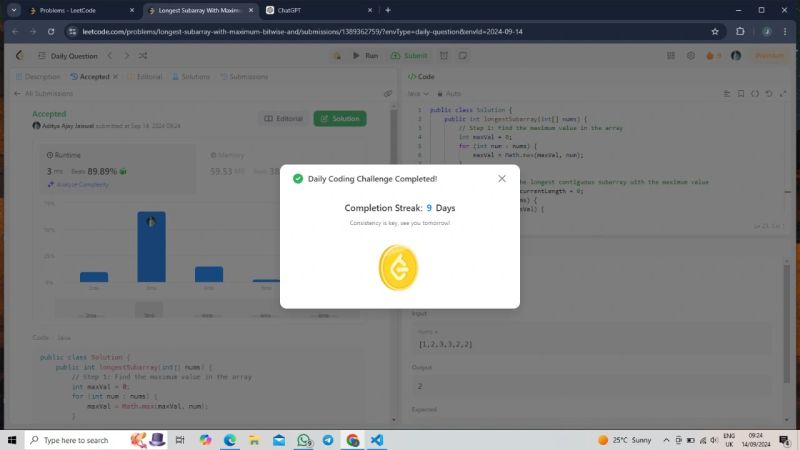Open the Windows Start menu
800x450 pixels.
coord(12,440)
